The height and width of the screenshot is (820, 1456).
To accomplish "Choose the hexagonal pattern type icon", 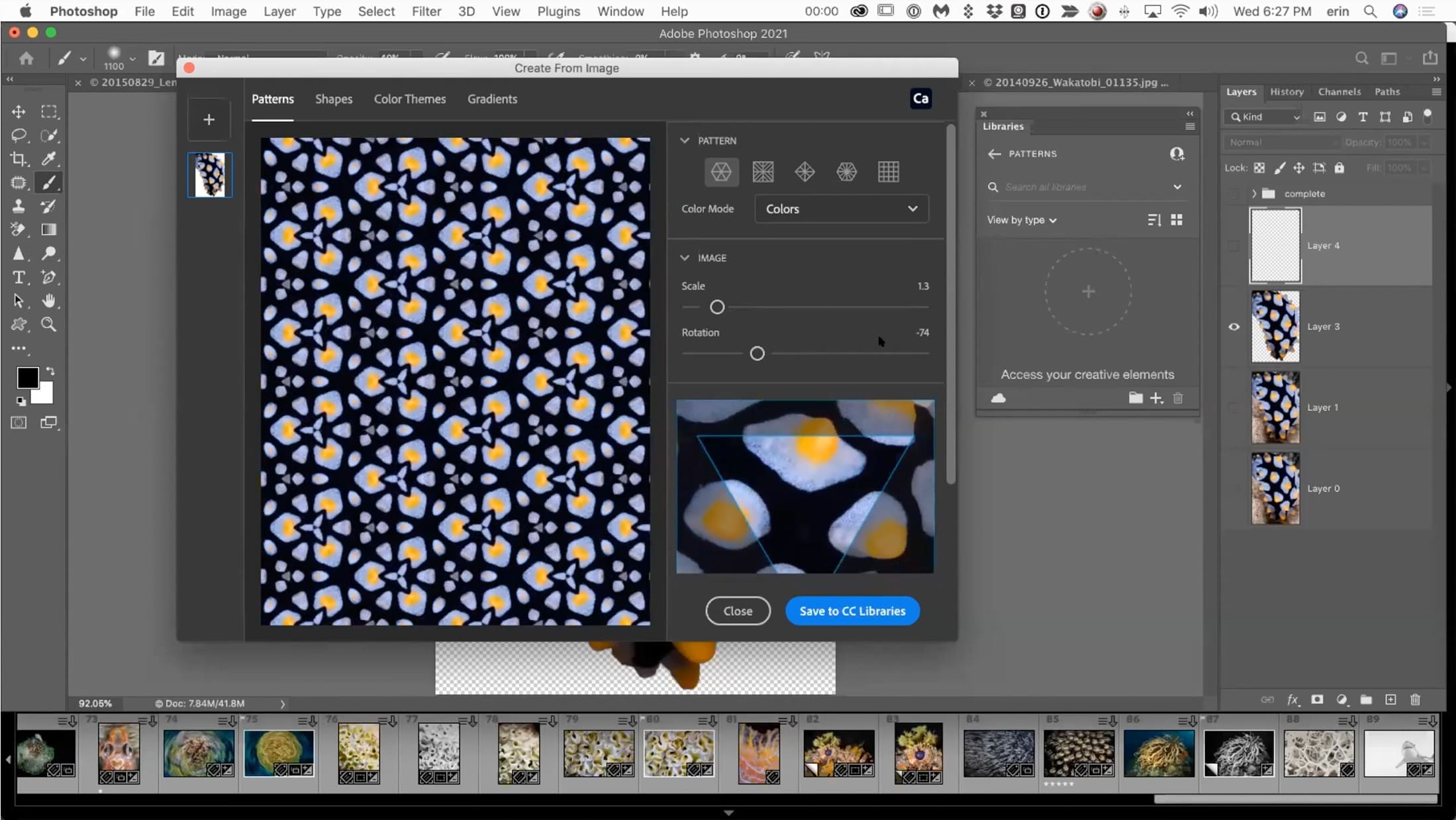I will point(721,172).
